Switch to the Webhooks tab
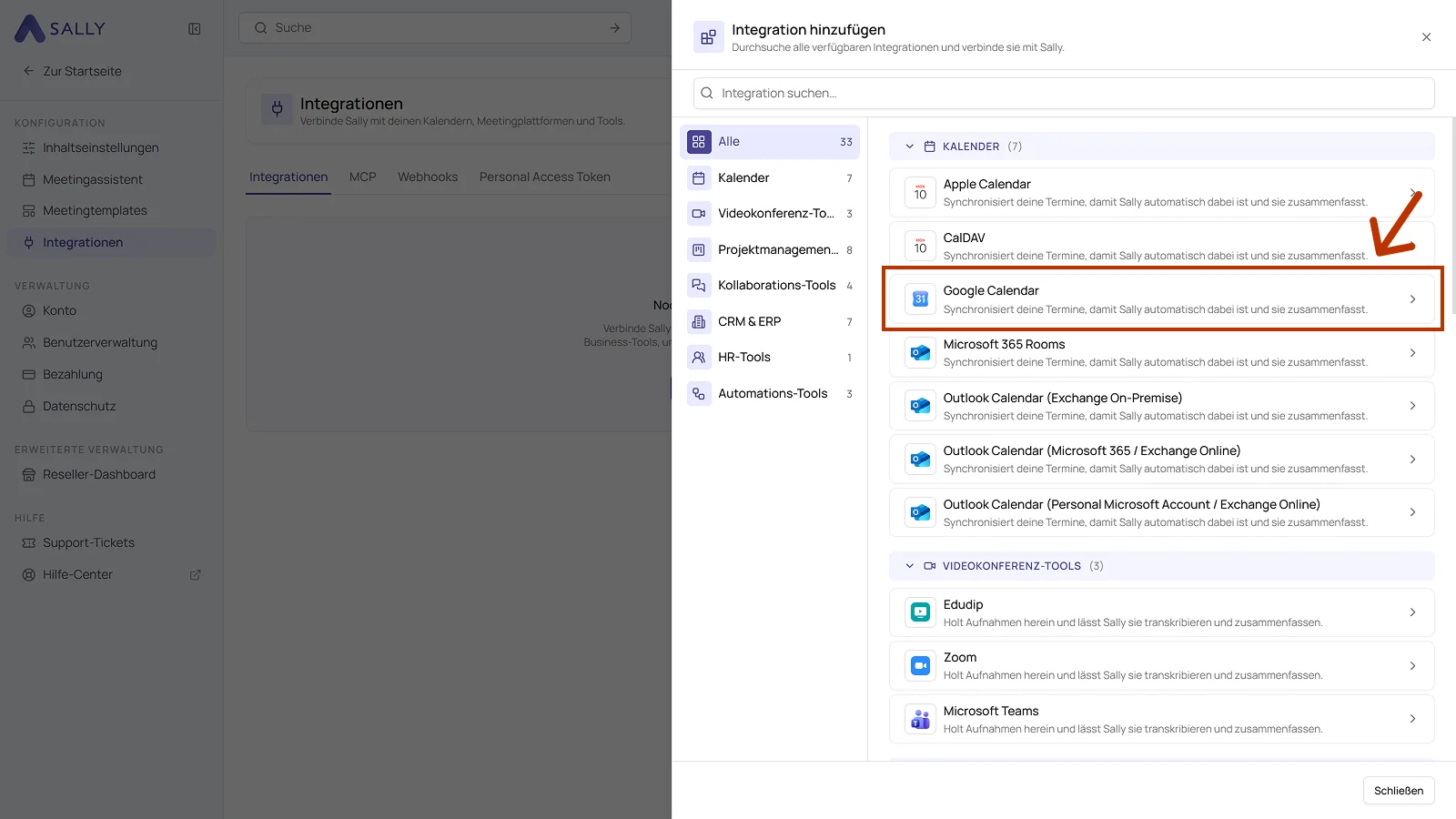This screenshot has width=1456, height=819. (x=428, y=177)
